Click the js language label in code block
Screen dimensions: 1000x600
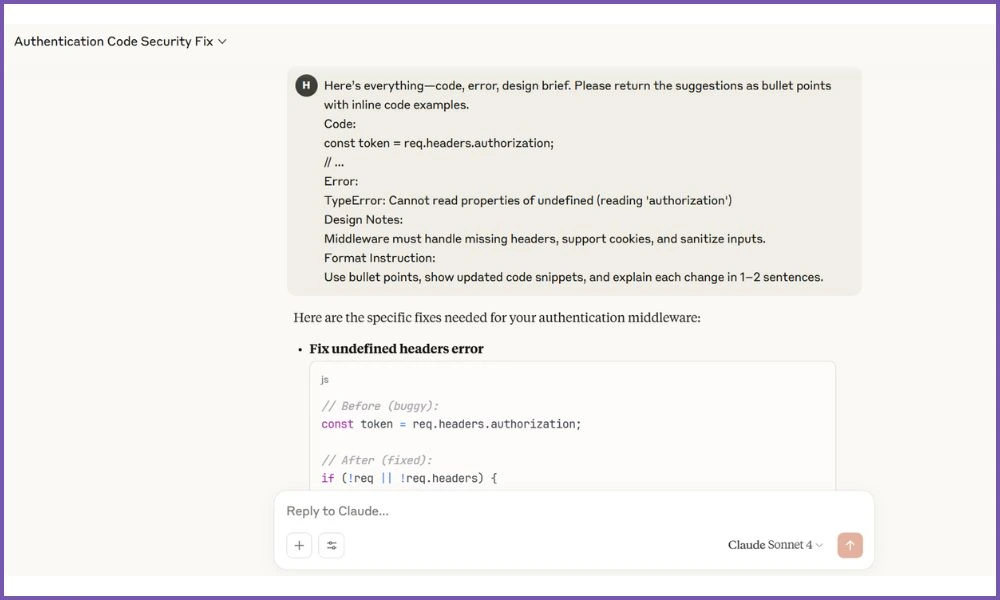click(x=325, y=380)
